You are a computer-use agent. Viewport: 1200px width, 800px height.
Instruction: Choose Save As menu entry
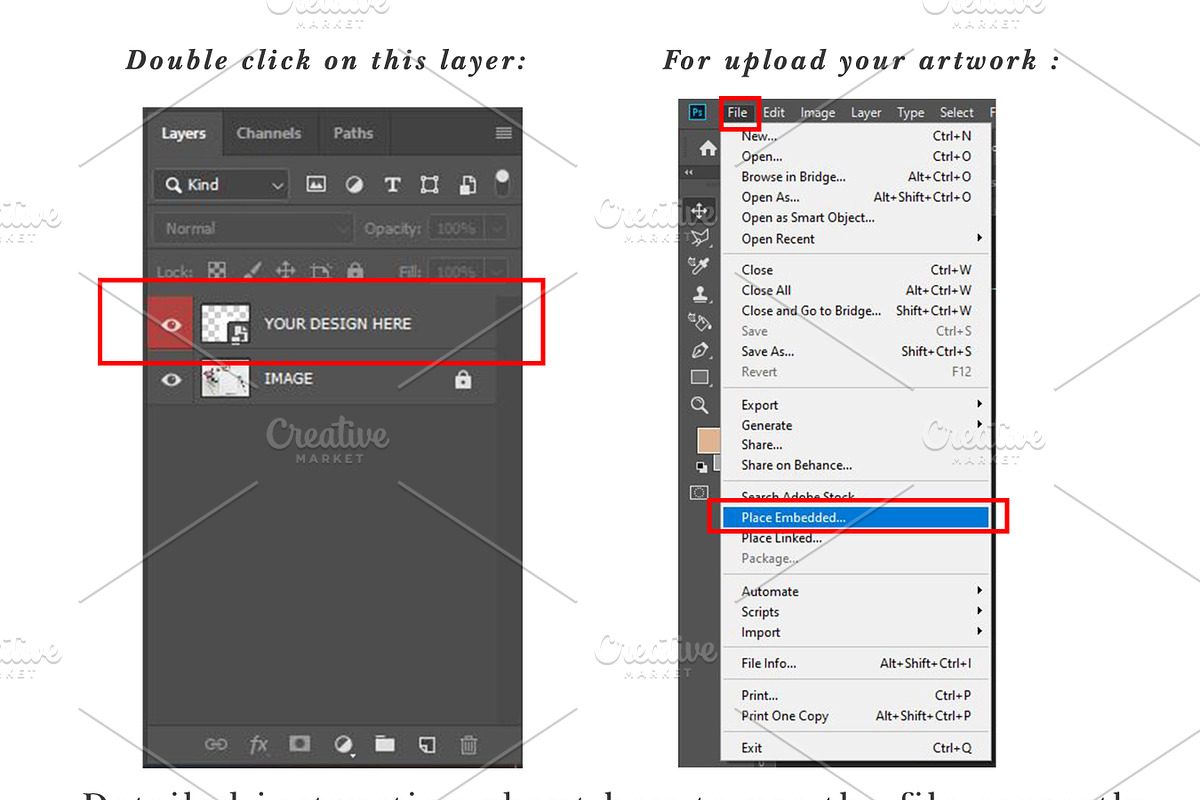(x=855, y=351)
